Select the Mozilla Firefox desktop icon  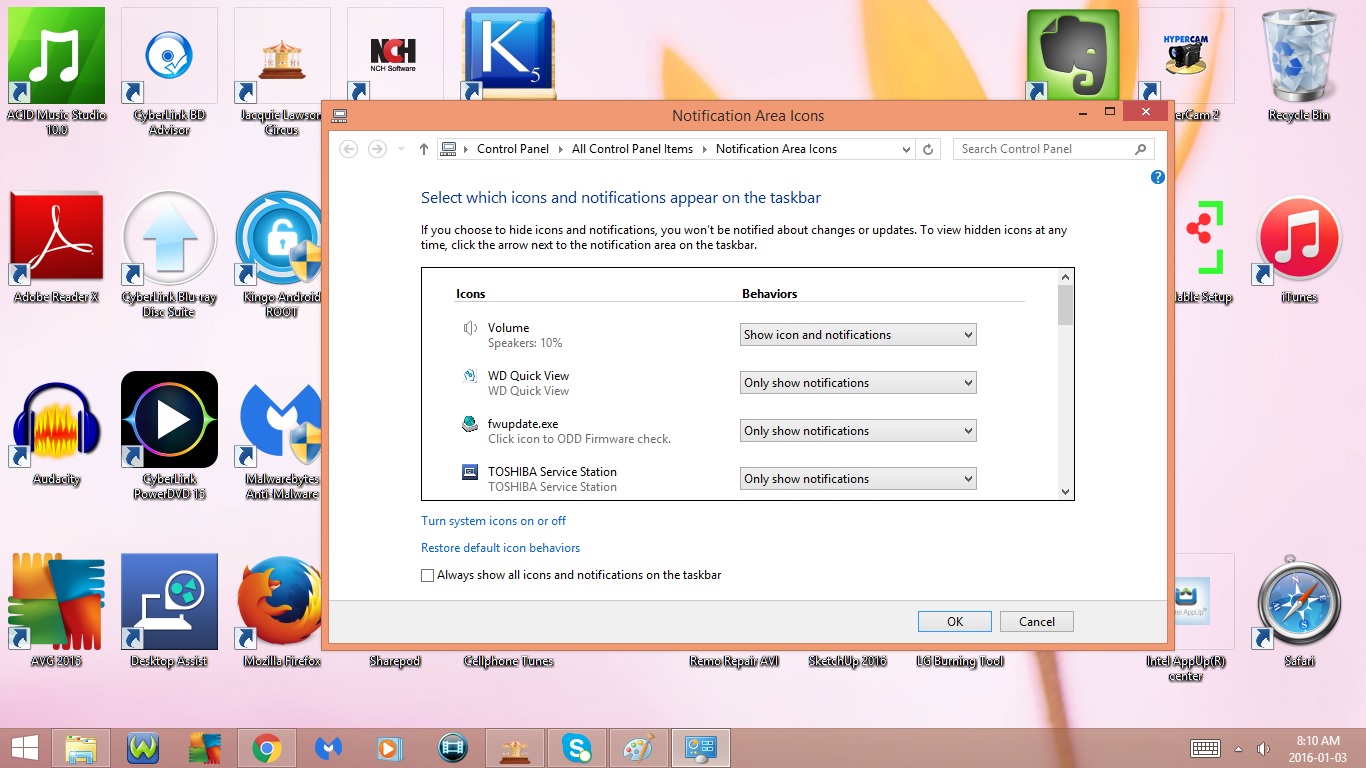(282, 611)
